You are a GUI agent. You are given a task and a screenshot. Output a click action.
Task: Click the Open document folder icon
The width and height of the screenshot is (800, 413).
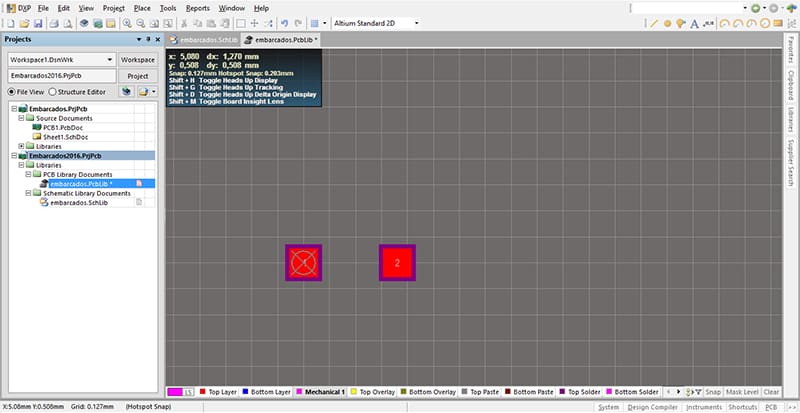23,22
